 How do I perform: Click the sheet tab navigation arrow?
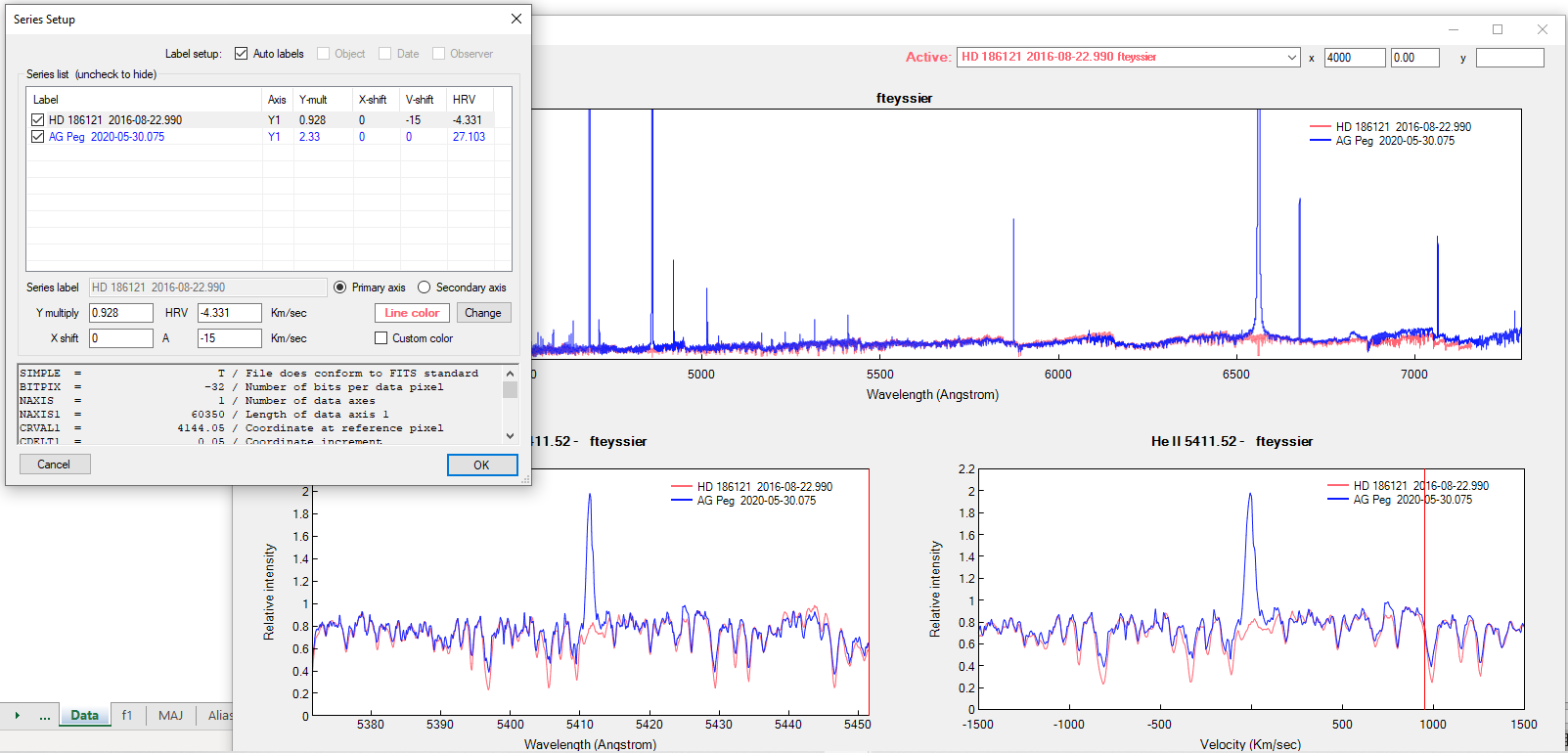coord(18,716)
